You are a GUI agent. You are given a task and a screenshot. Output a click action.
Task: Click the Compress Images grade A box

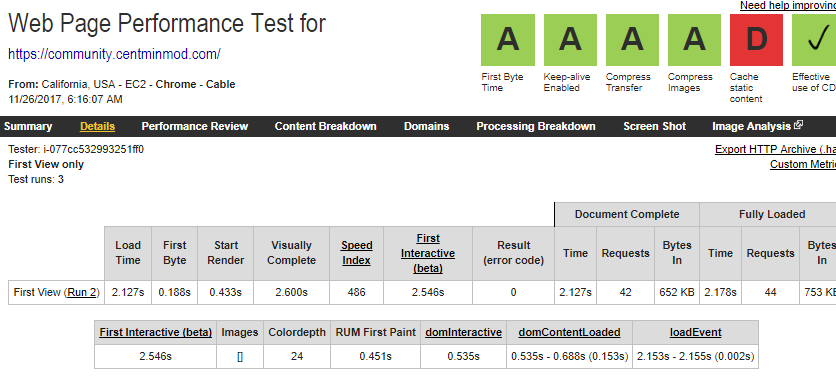pyautogui.click(x=694, y=40)
